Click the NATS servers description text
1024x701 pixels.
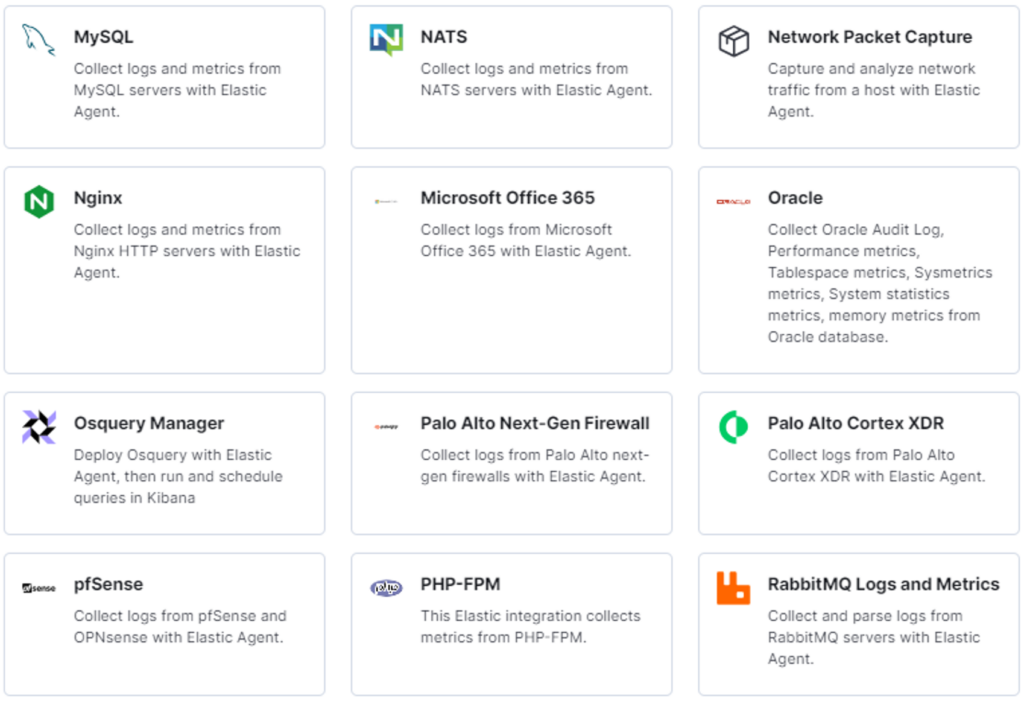coord(536,79)
